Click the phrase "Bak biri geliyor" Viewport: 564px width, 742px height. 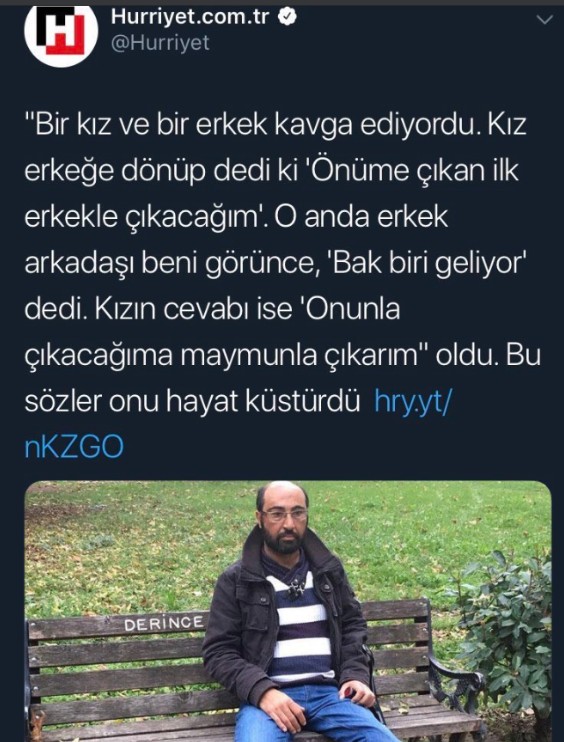(430, 264)
